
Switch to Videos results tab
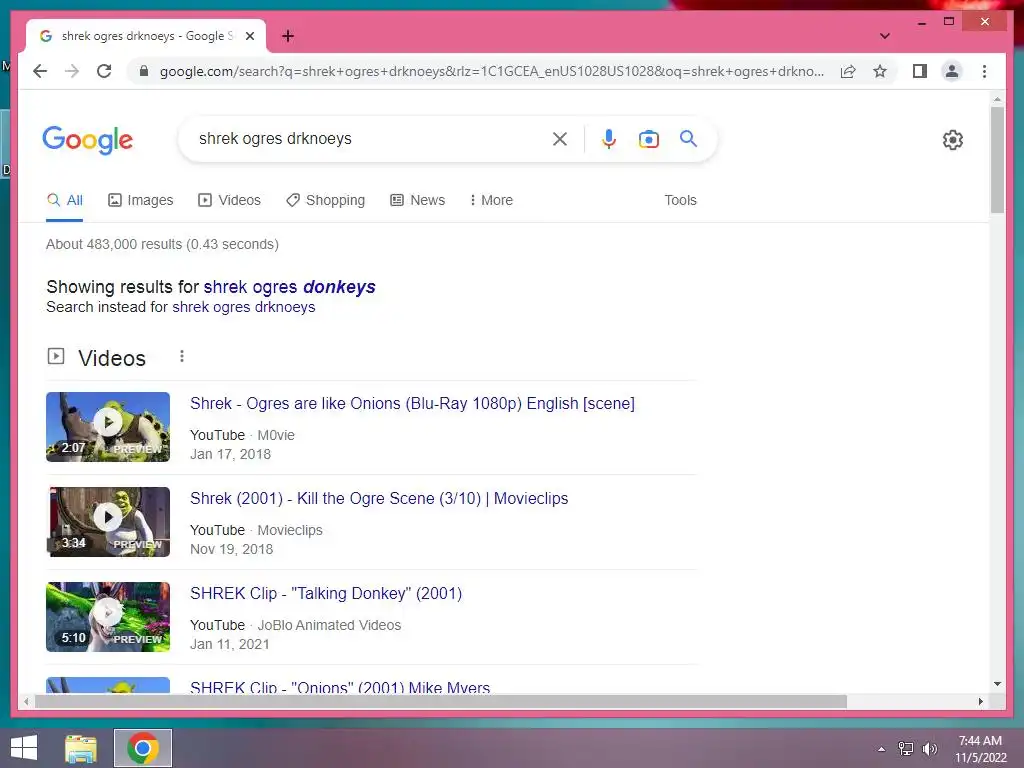[229, 200]
